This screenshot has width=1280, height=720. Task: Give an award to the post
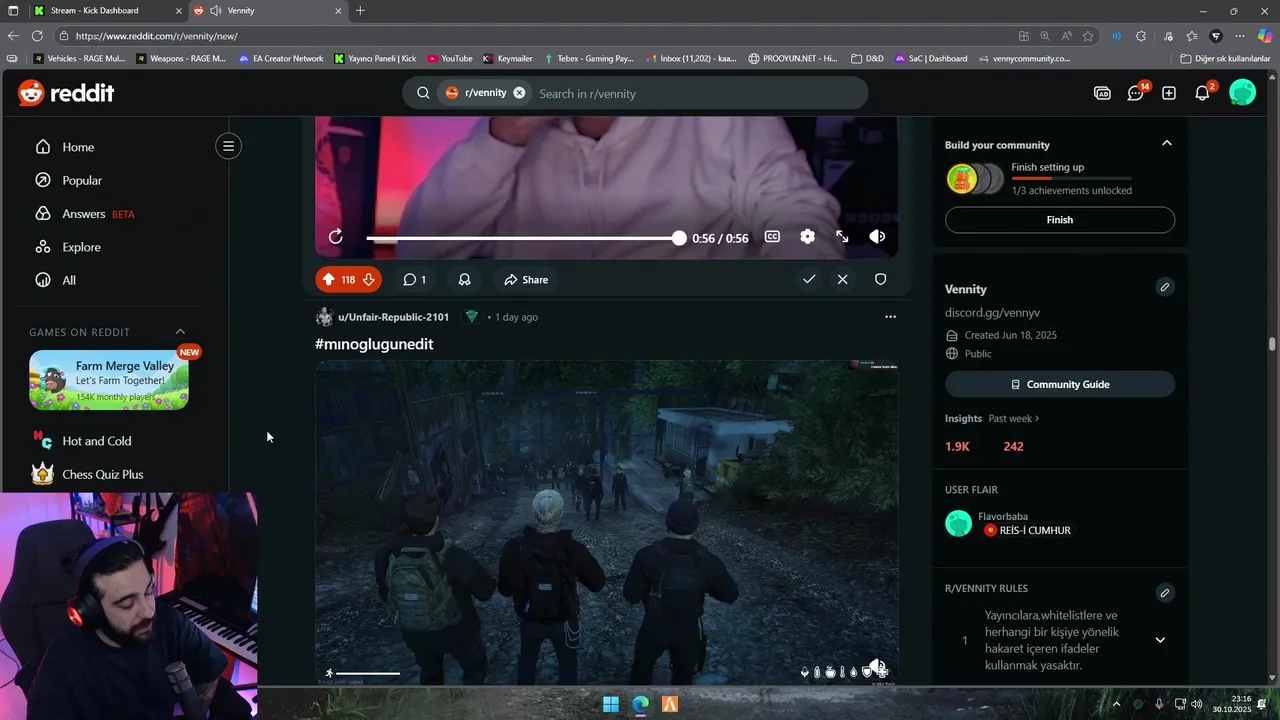click(464, 280)
